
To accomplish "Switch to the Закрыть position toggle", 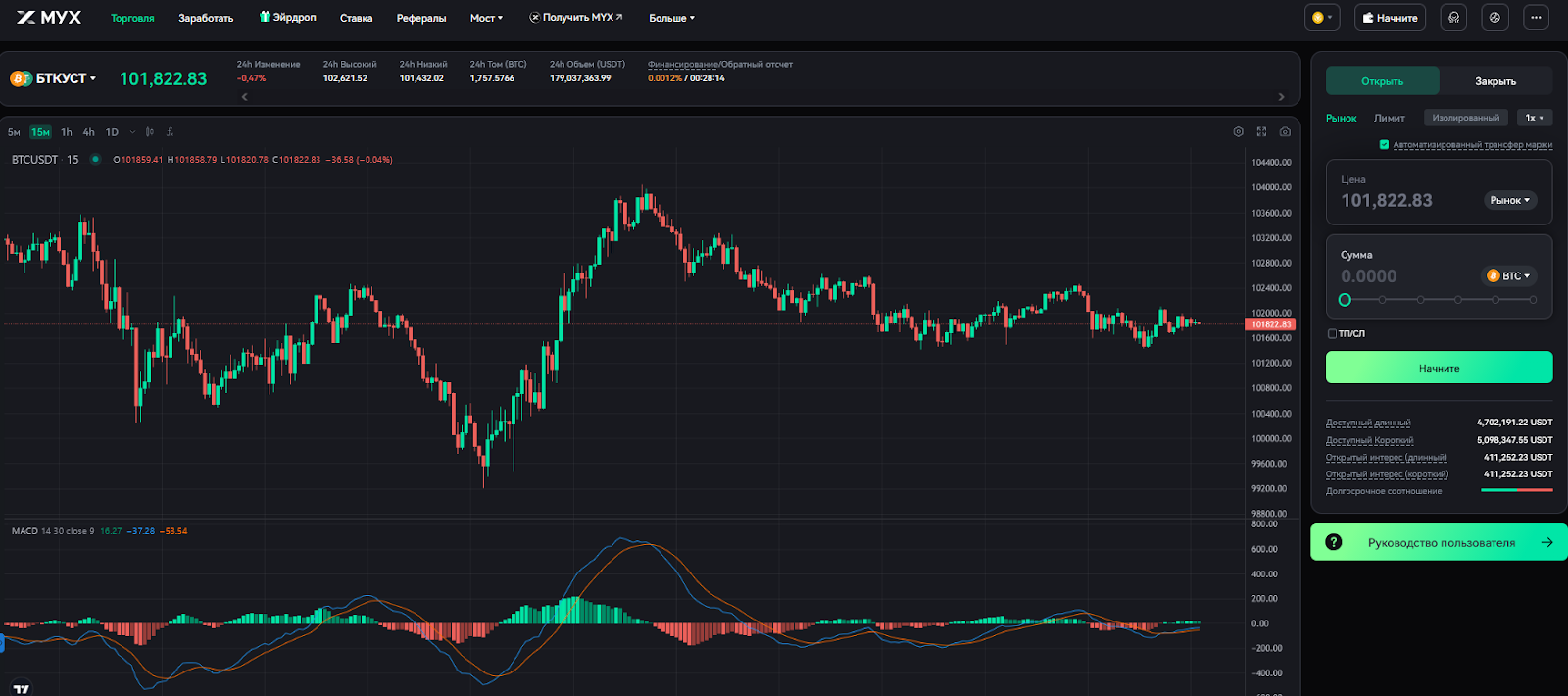I will tap(1494, 81).
